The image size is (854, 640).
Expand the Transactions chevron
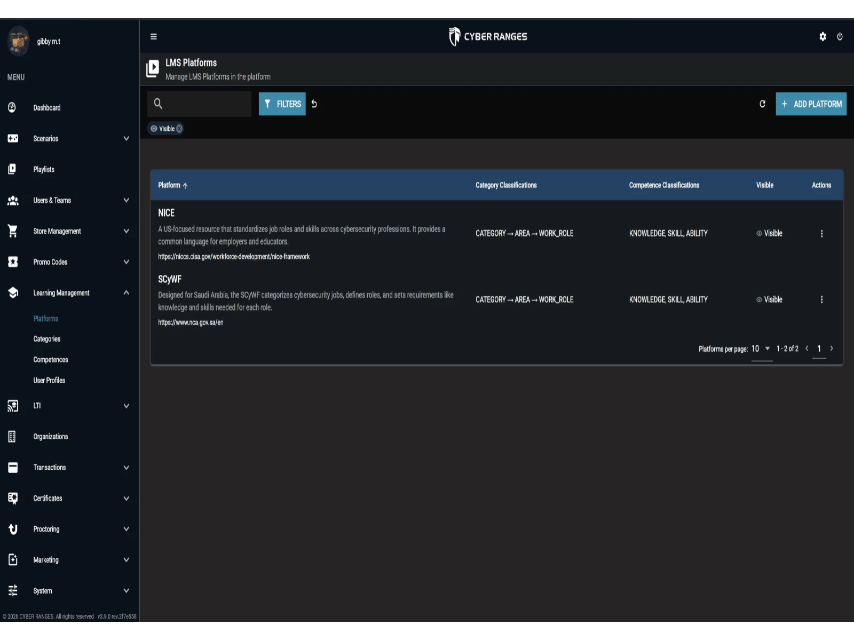tap(126, 467)
